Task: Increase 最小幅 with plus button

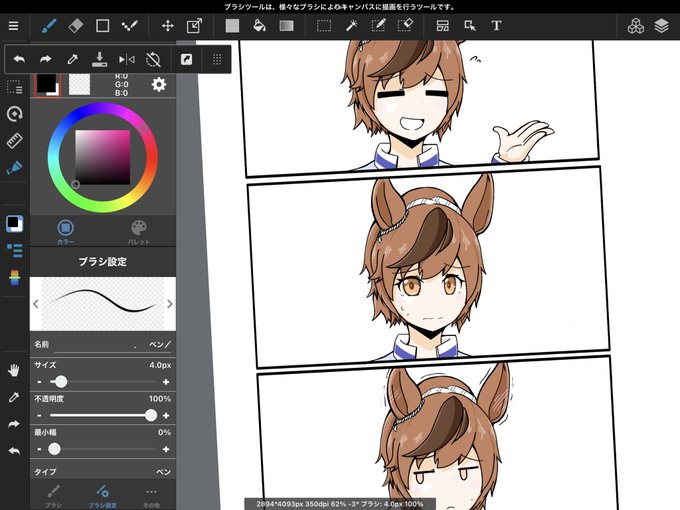Action: [166, 449]
